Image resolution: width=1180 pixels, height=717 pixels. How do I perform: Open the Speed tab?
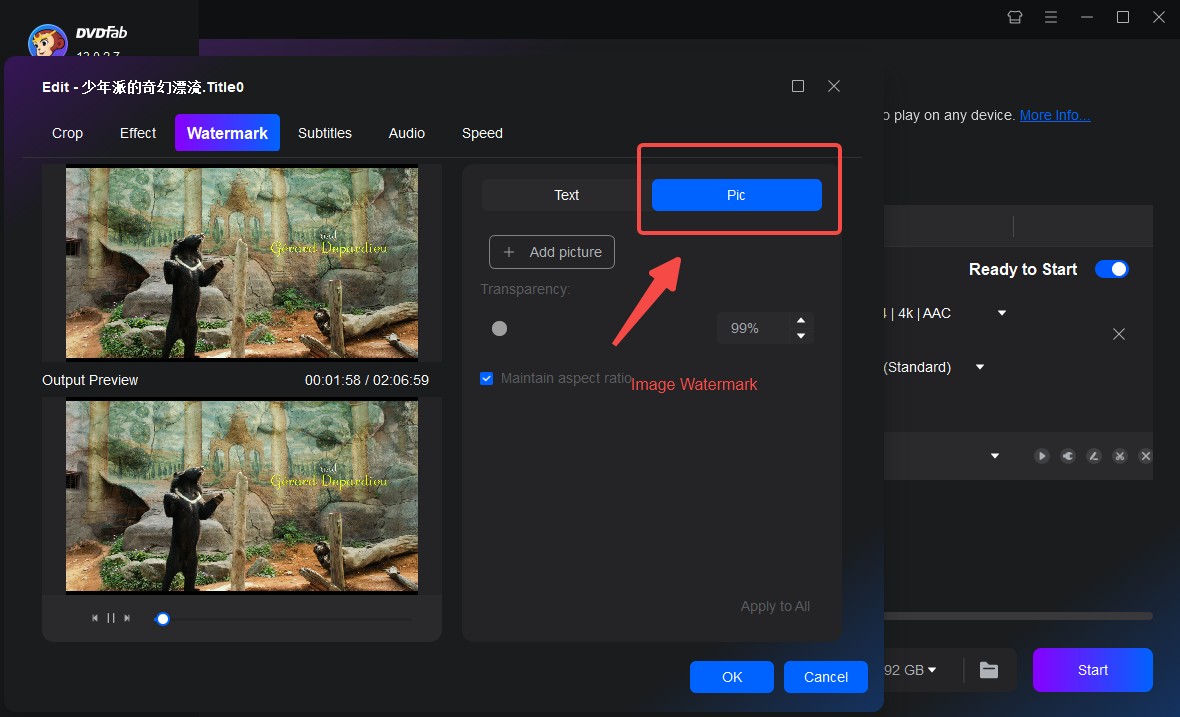click(x=482, y=133)
